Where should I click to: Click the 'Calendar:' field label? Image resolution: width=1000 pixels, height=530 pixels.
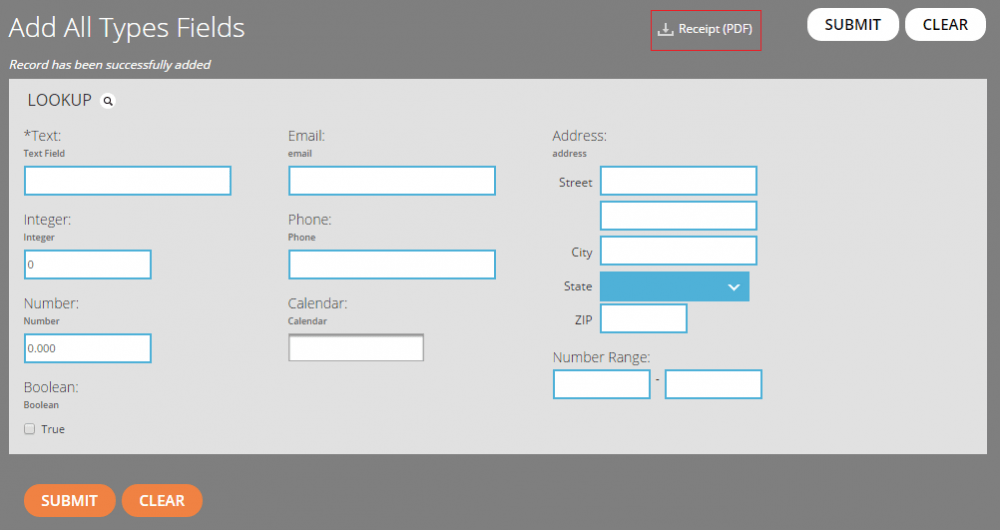317,304
